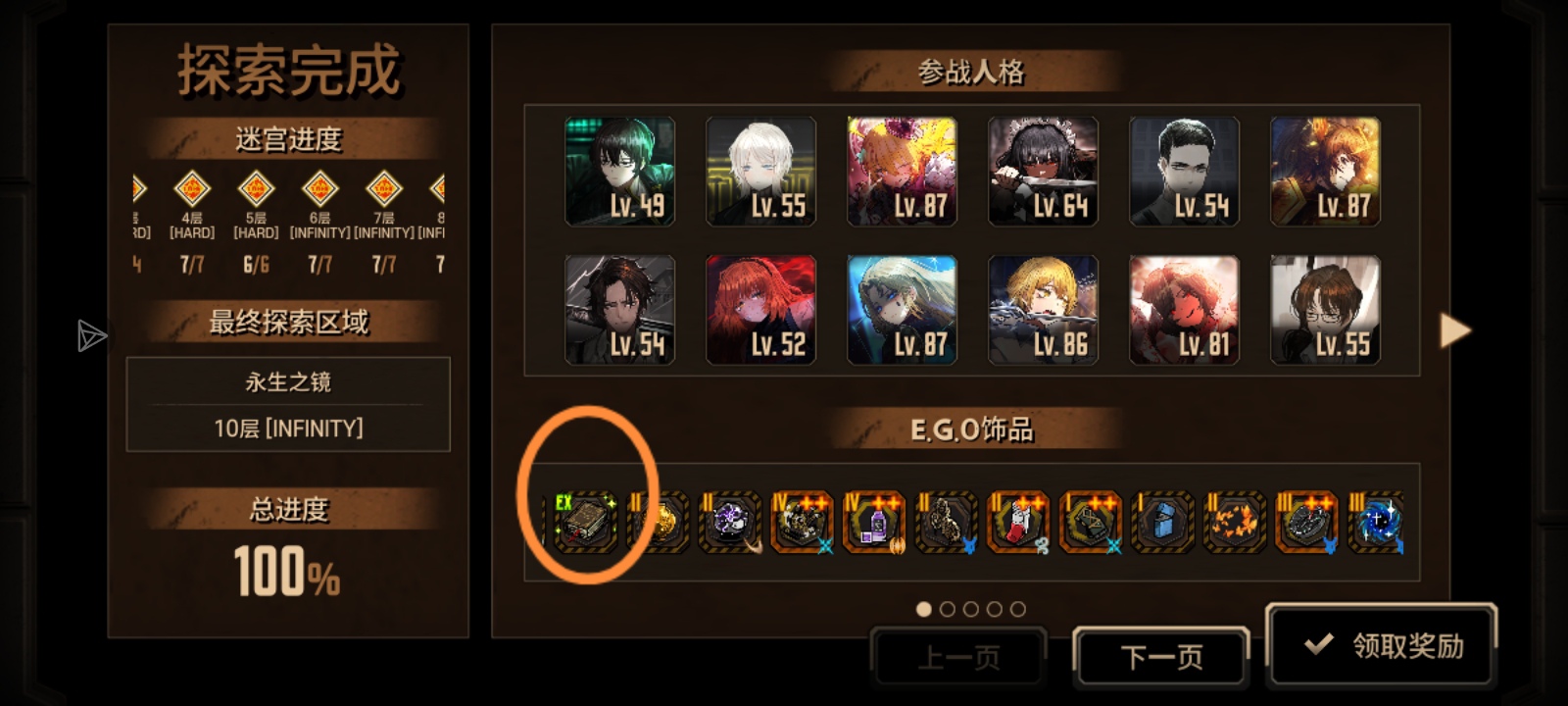Select the purple potion bottle E.G.O gift

(874, 523)
